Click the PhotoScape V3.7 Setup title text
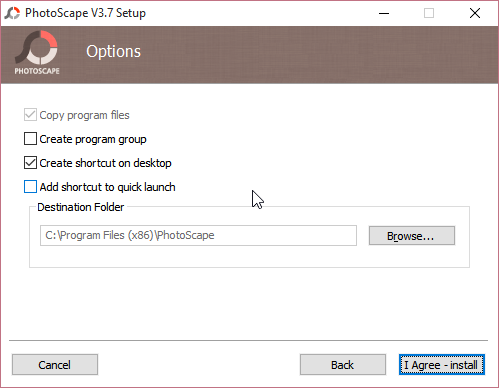This screenshot has height=388, width=499. (85, 13)
